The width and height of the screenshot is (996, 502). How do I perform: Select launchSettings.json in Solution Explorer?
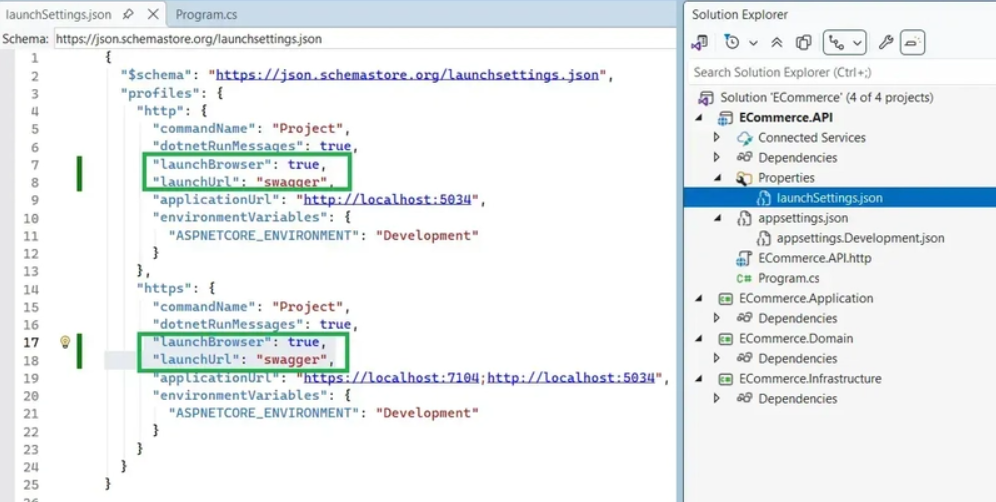coord(830,198)
